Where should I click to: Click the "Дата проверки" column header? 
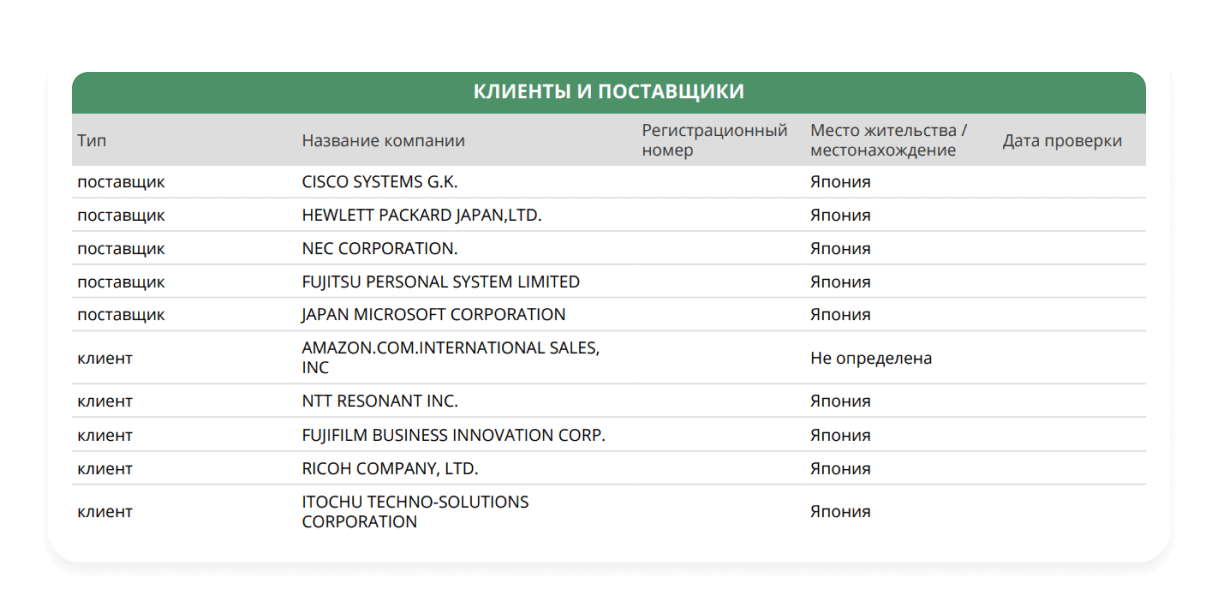pyautogui.click(x=1061, y=141)
